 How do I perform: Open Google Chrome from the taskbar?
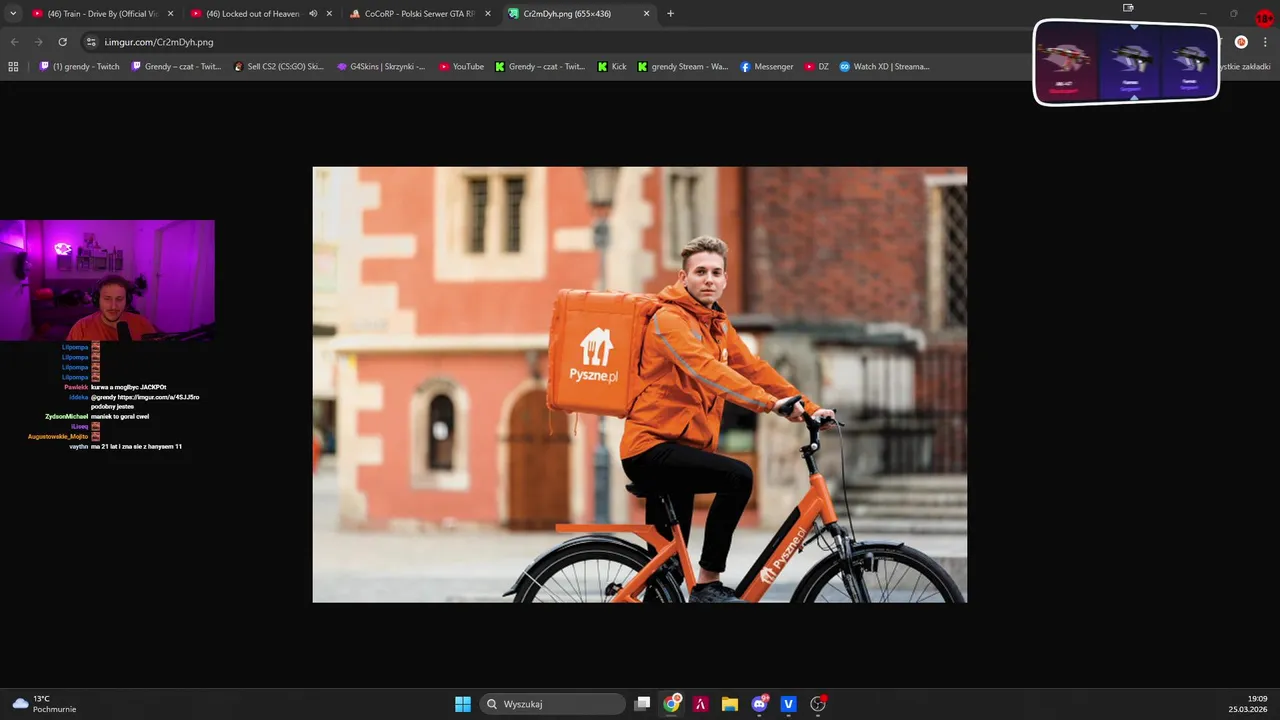point(672,704)
